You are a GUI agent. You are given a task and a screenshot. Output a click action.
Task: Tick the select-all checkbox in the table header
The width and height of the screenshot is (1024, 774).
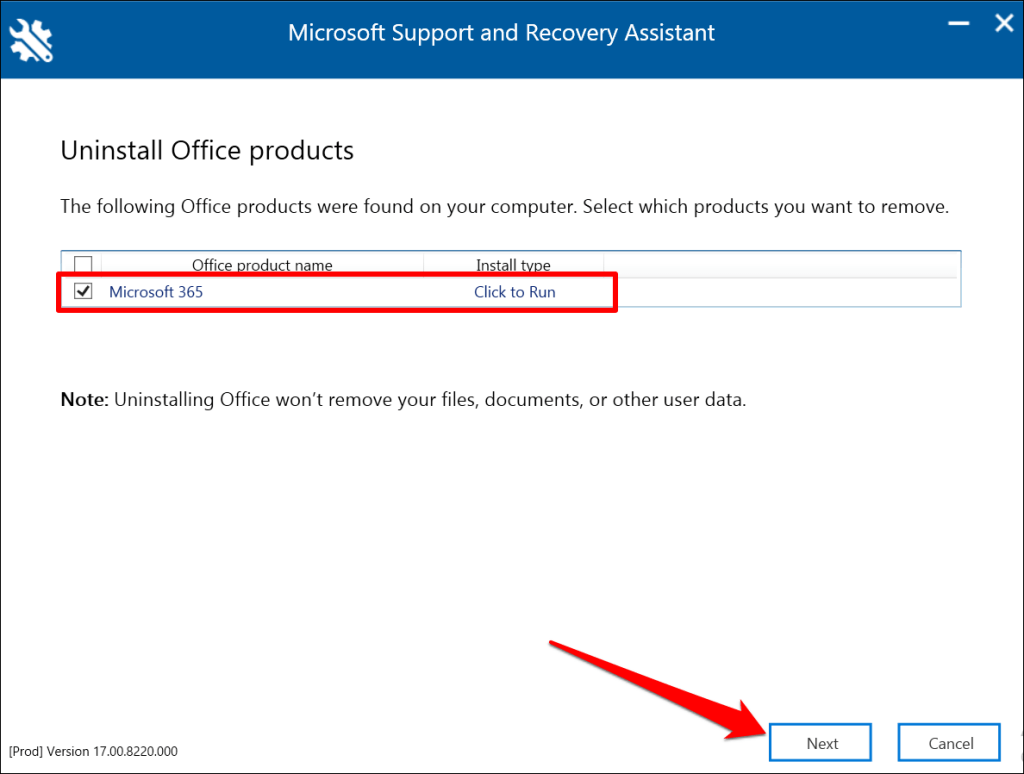tap(84, 265)
